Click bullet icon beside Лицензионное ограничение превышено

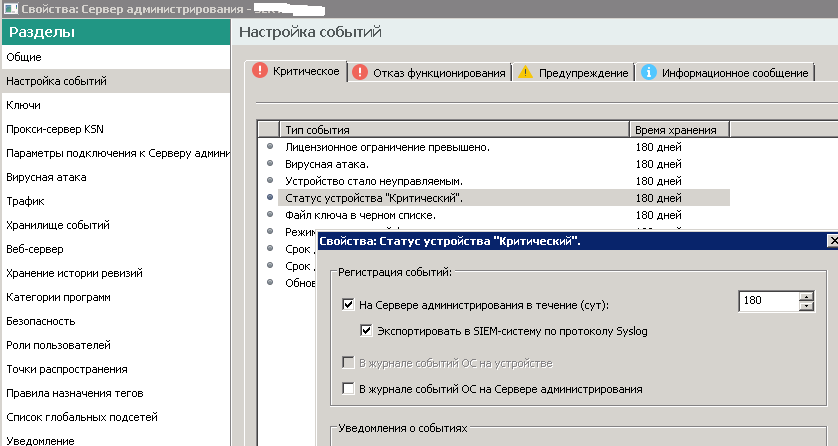coord(269,147)
